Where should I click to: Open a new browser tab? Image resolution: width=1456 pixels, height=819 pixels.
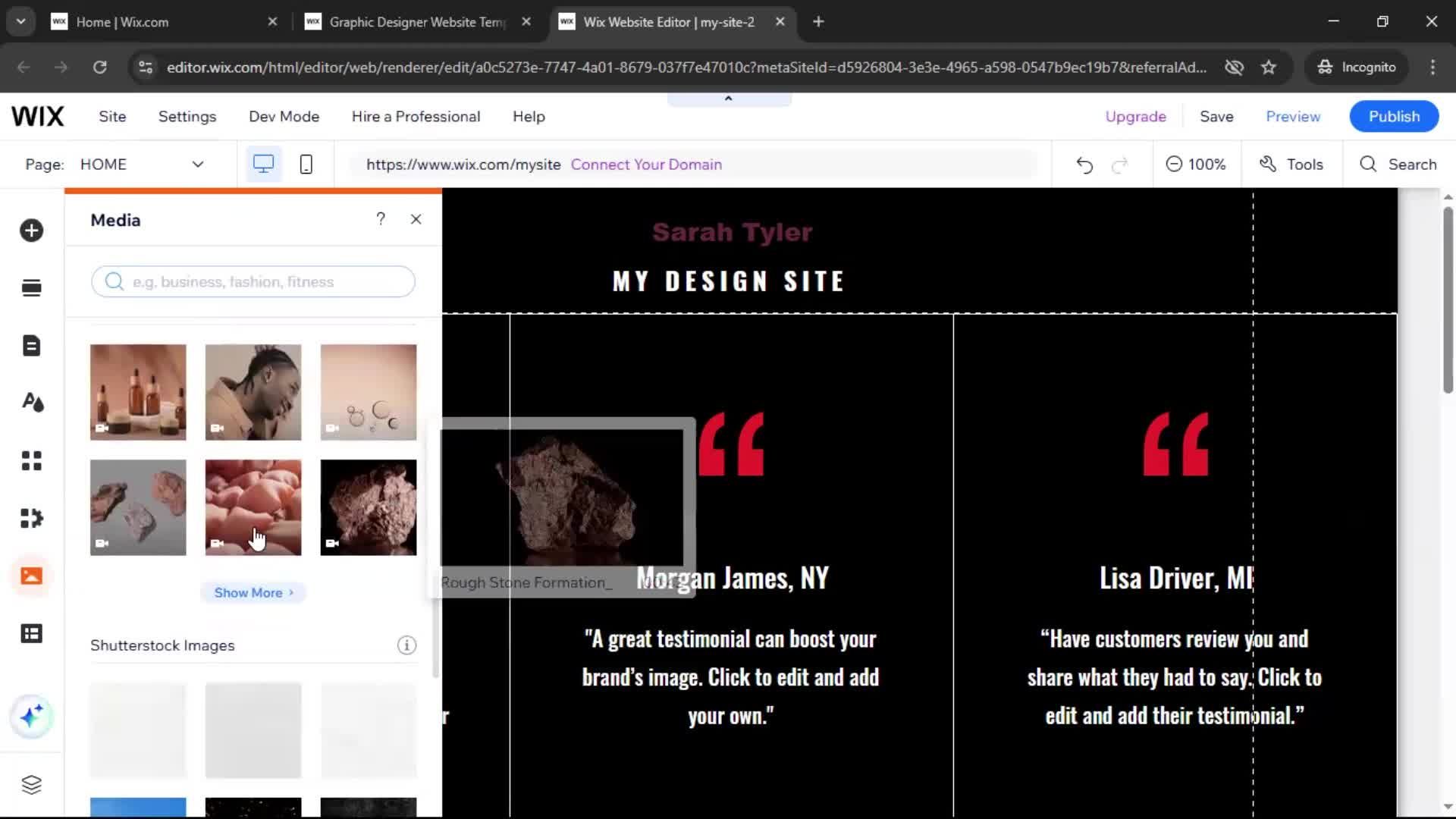[818, 22]
